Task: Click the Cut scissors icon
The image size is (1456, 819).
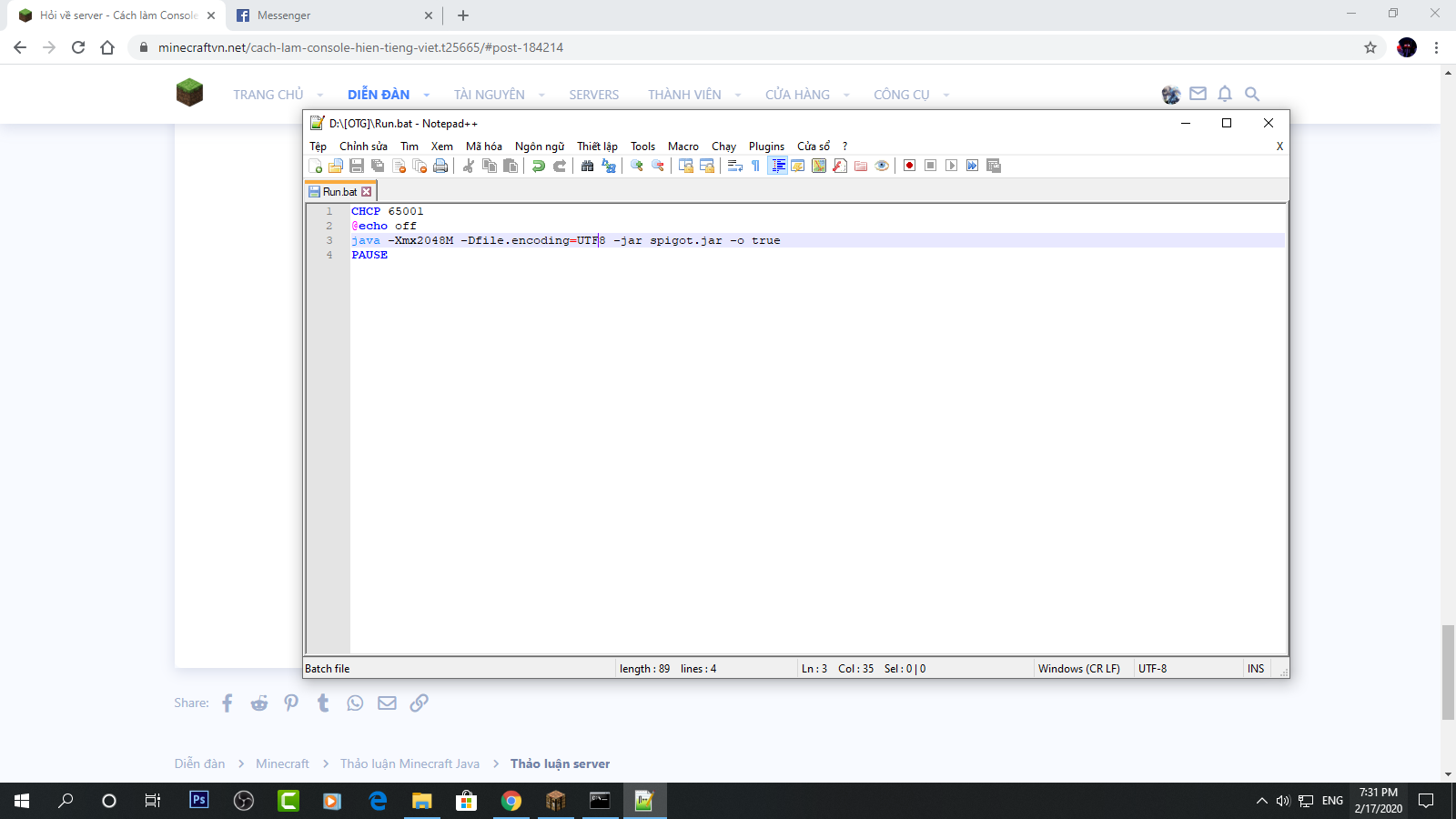Action: 469,166
